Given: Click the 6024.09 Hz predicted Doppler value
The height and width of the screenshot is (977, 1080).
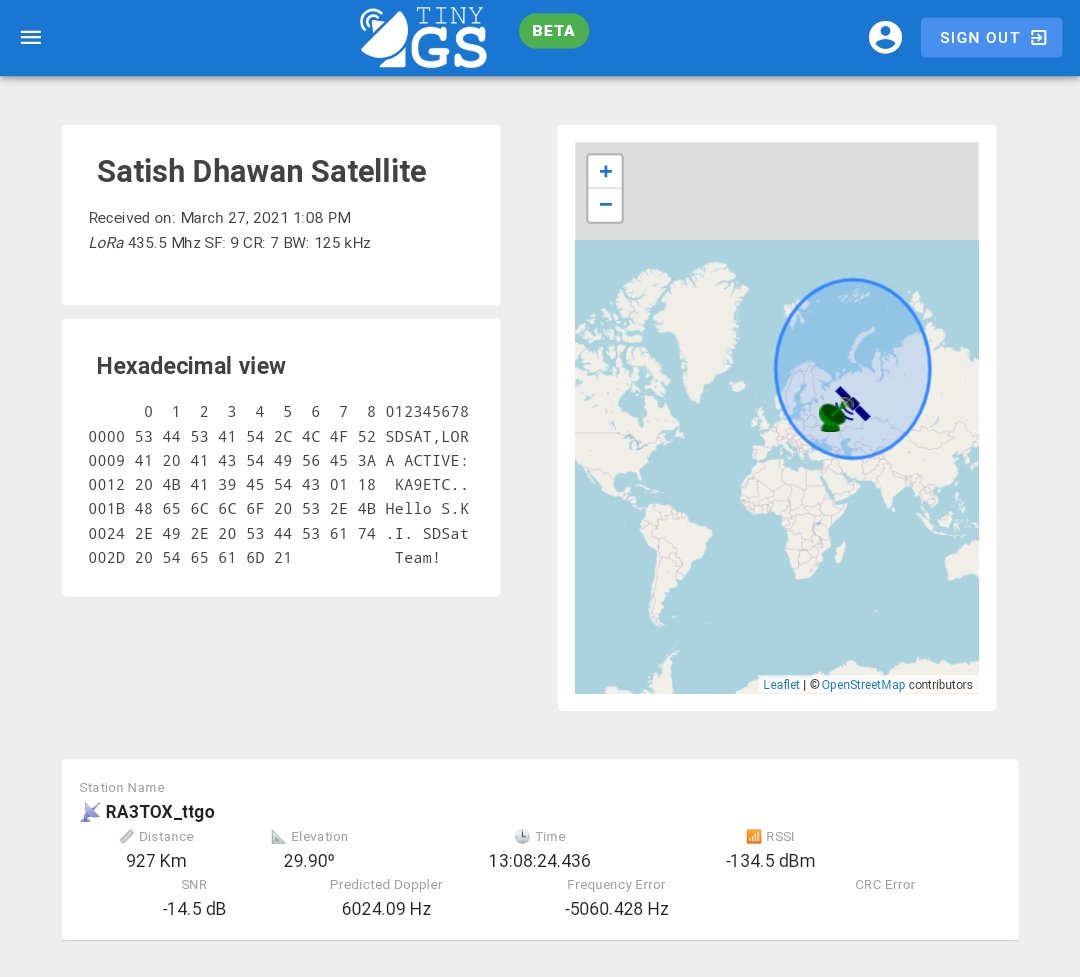Looking at the screenshot, I should pos(386,909).
